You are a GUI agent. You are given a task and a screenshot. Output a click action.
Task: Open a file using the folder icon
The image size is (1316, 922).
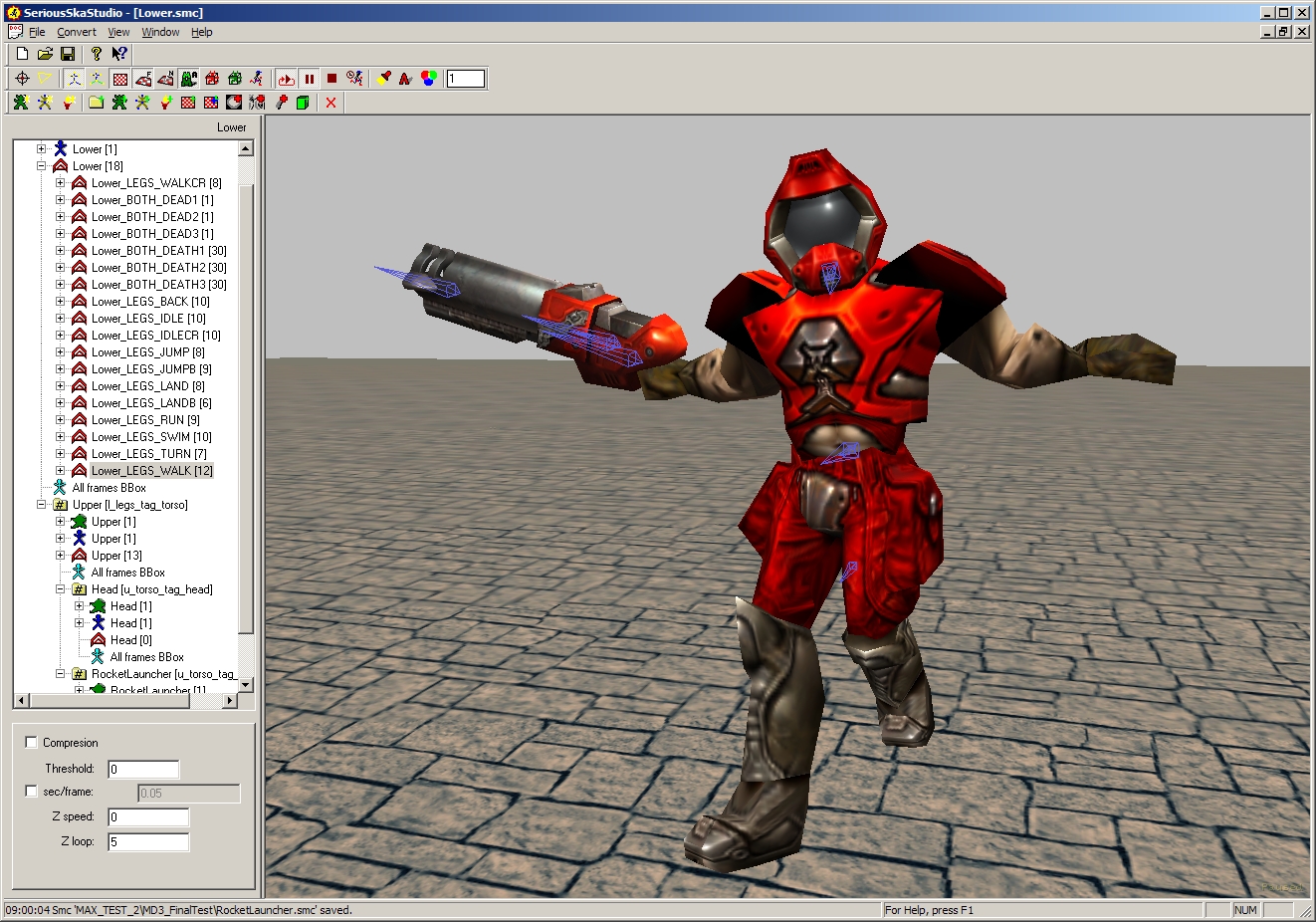[45, 54]
